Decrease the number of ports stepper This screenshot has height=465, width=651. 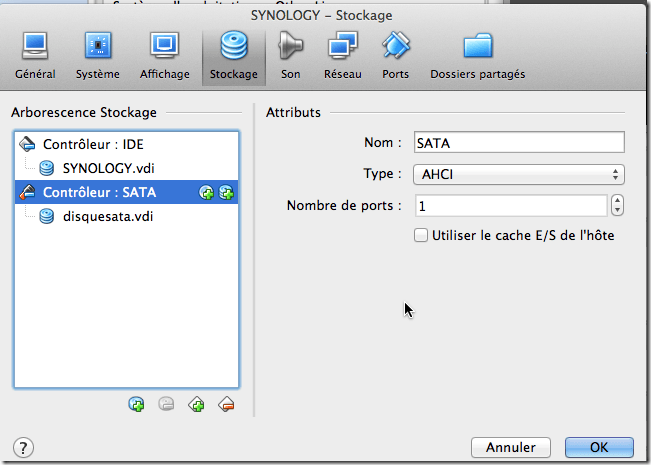pos(617,210)
